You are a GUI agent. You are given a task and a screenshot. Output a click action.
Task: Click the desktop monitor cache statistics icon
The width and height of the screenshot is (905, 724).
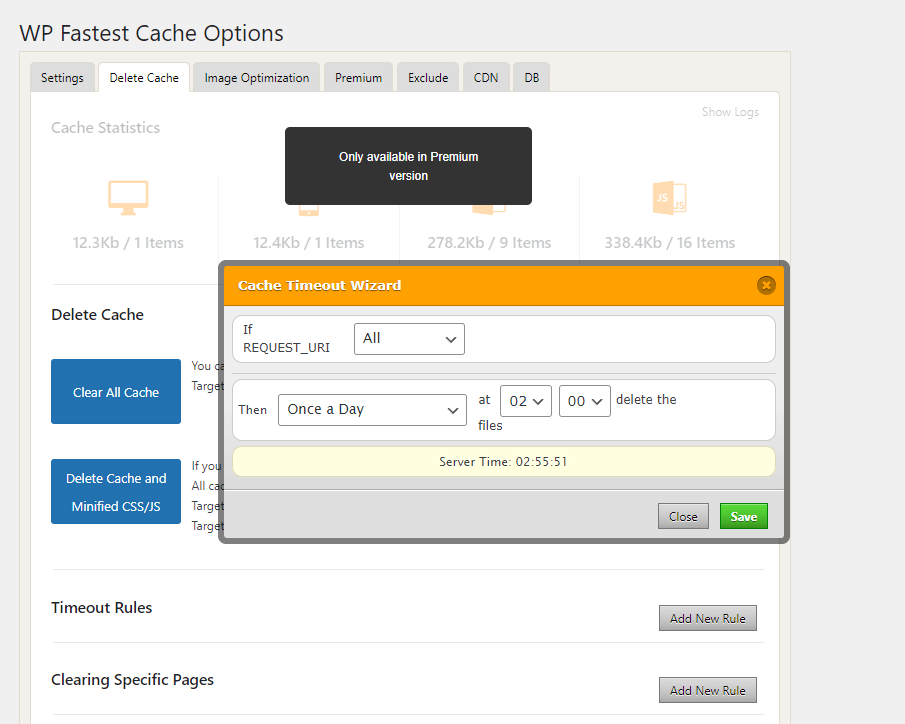[x=128, y=197]
